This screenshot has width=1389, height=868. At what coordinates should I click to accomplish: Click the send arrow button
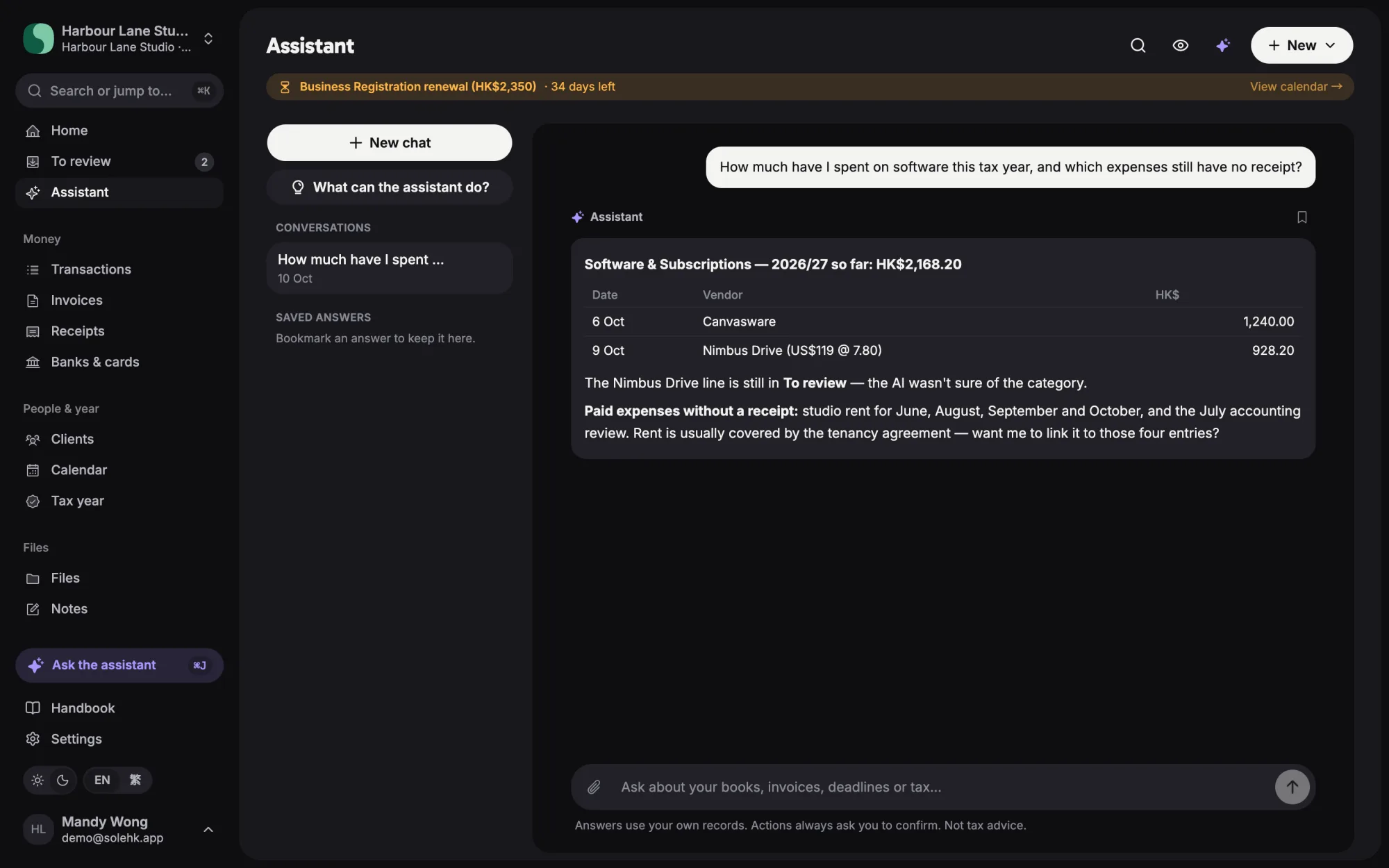1292,787
